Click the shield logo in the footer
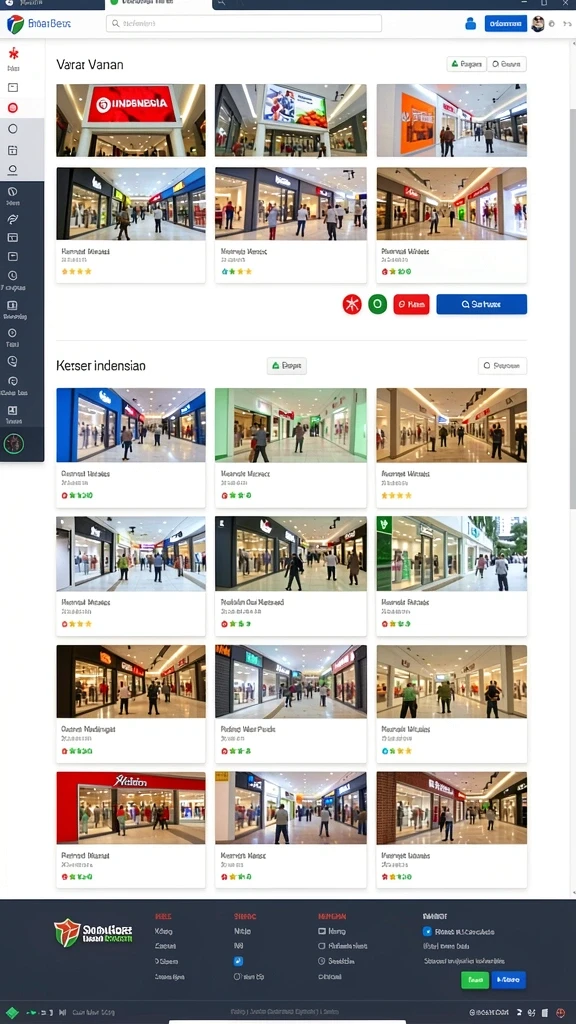Viewport: 576px width, 1024px height. [67, 933]
